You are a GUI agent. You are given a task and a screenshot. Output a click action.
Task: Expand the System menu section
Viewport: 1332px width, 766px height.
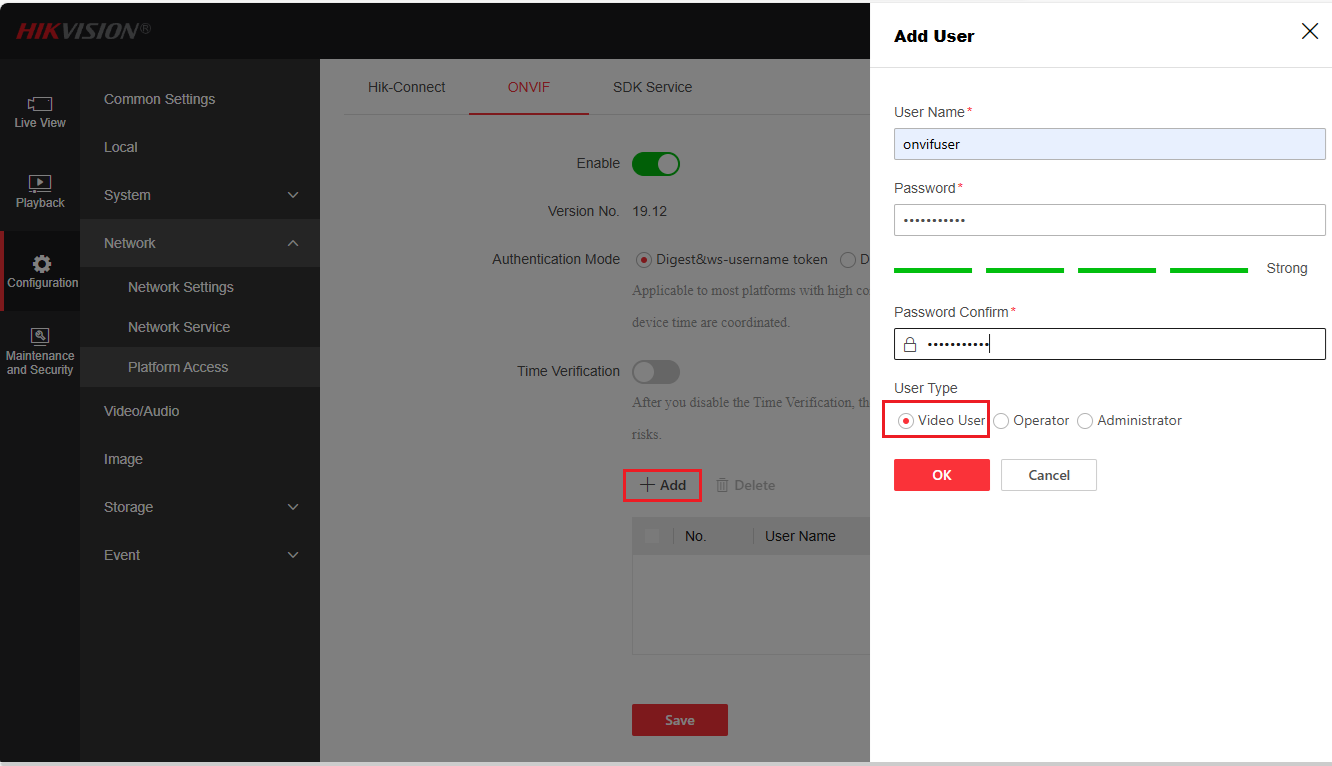(x=293, y=195)
